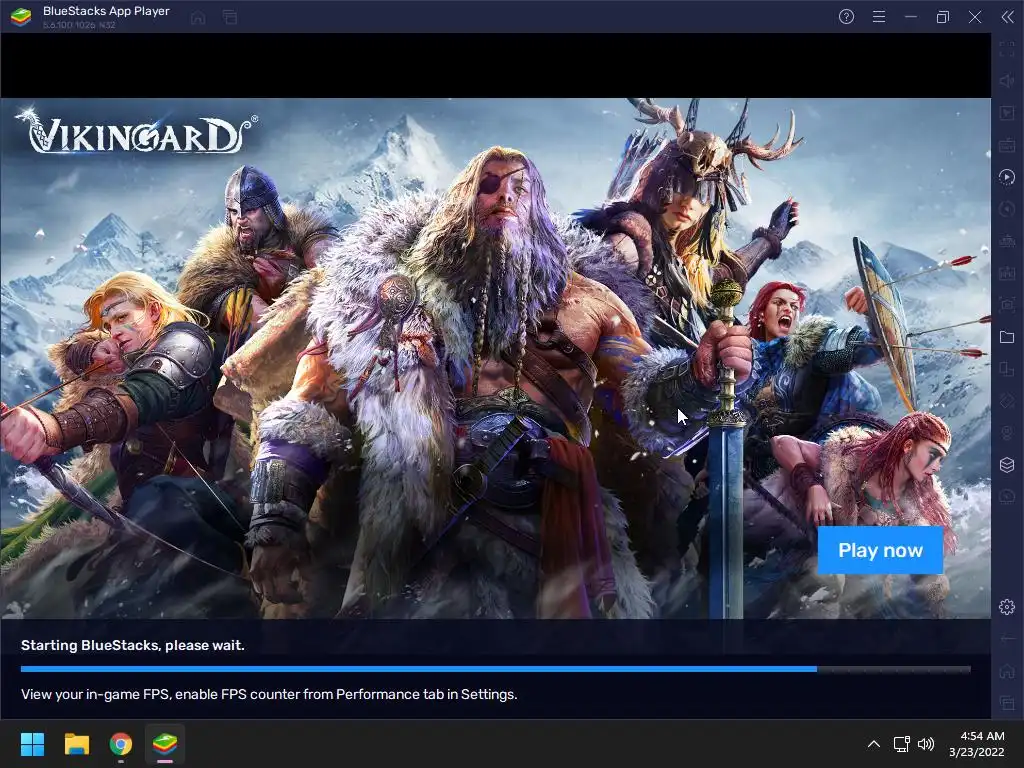1024x768 pixels.
Task: Click the Play now button
Action: 880,550
